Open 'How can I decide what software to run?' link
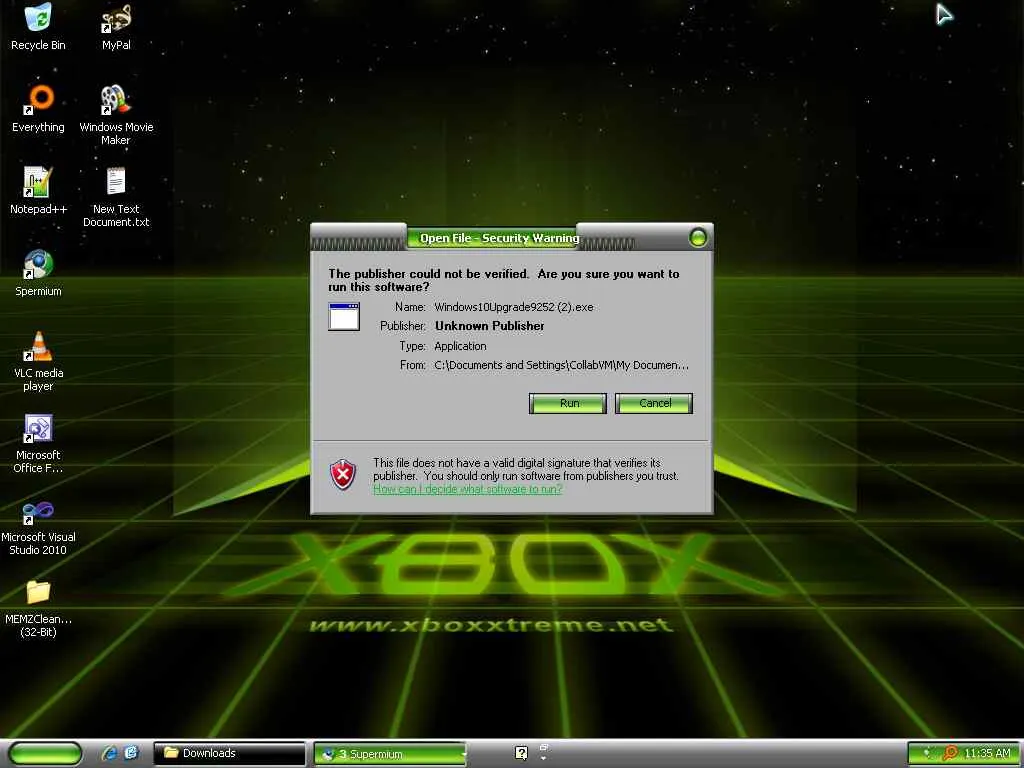The height and width of the screenshot is (768, 1024). [468, 489]
